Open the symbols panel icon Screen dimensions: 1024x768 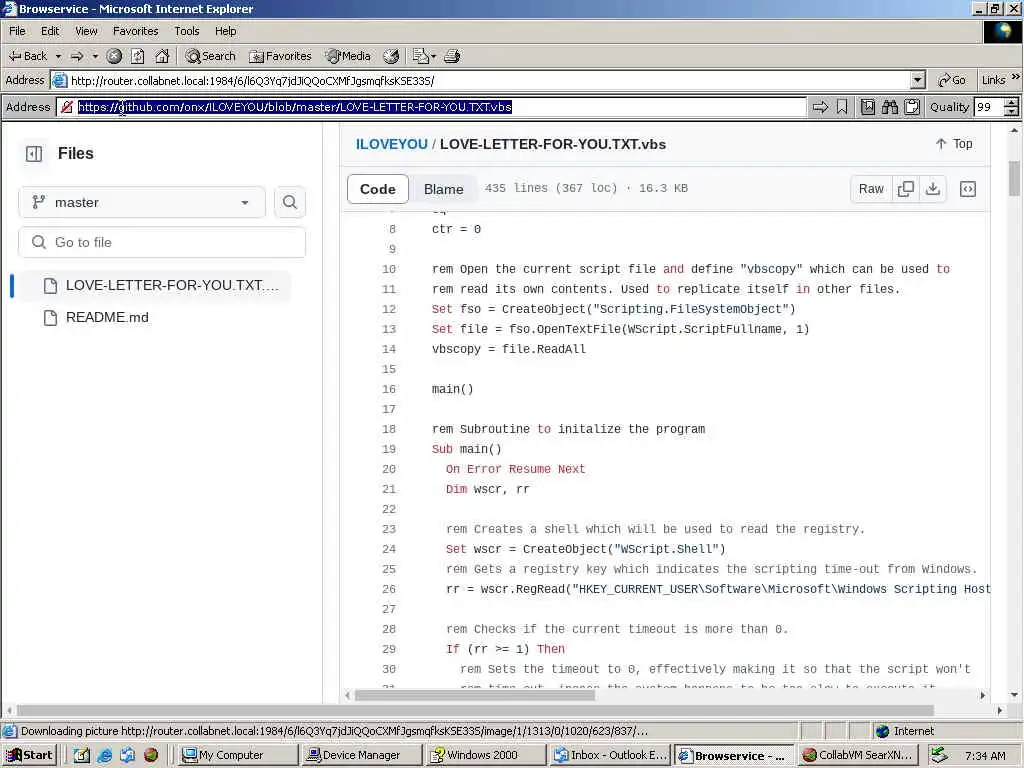click(968, 189)
